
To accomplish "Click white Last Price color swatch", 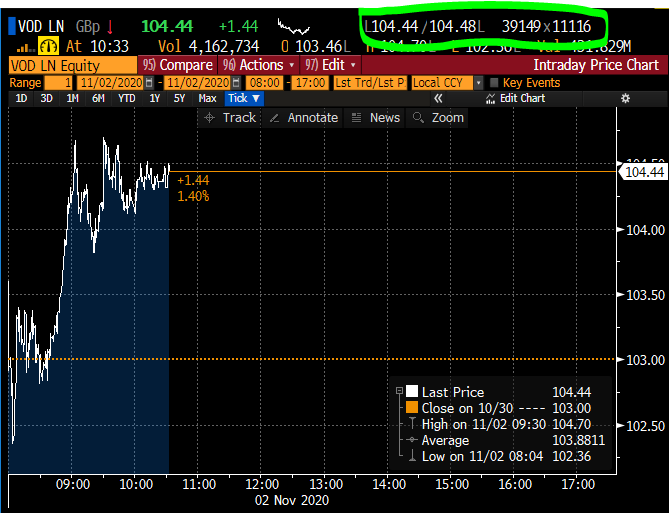I will [412, 391].
